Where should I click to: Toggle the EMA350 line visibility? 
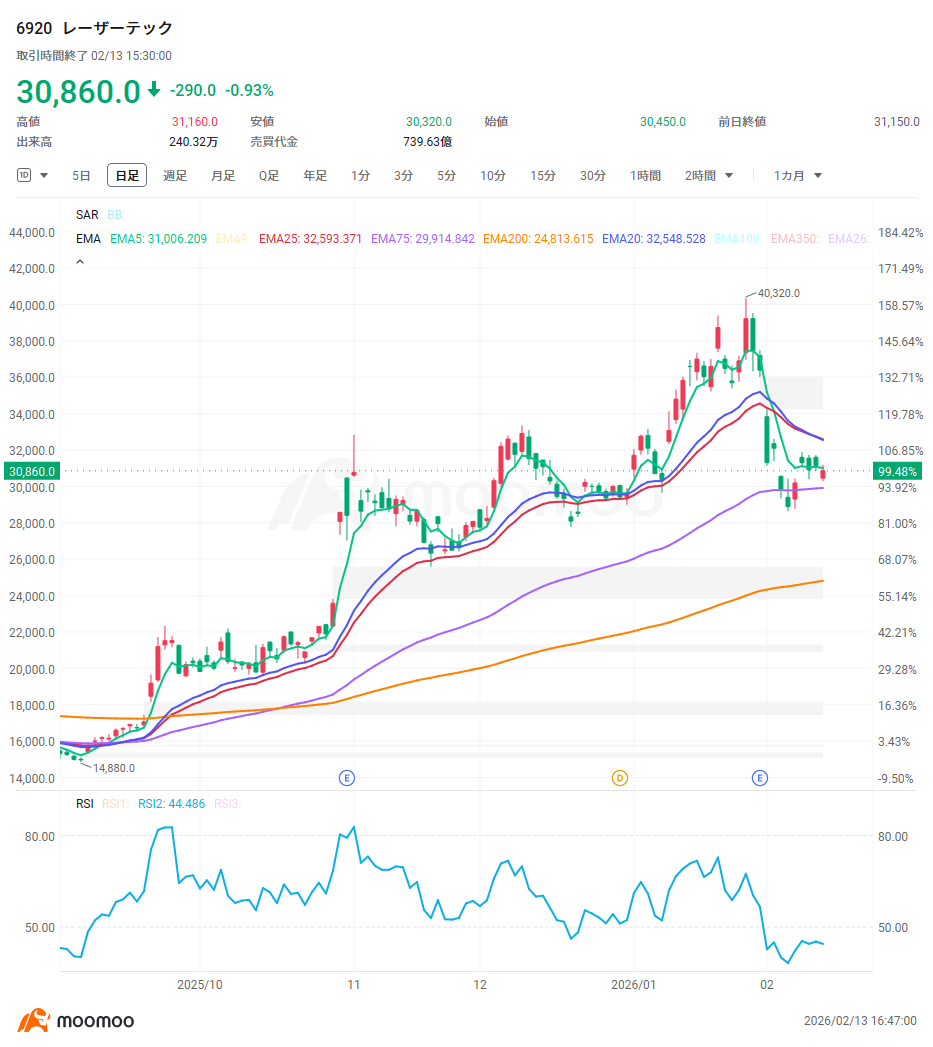point(795,239)
